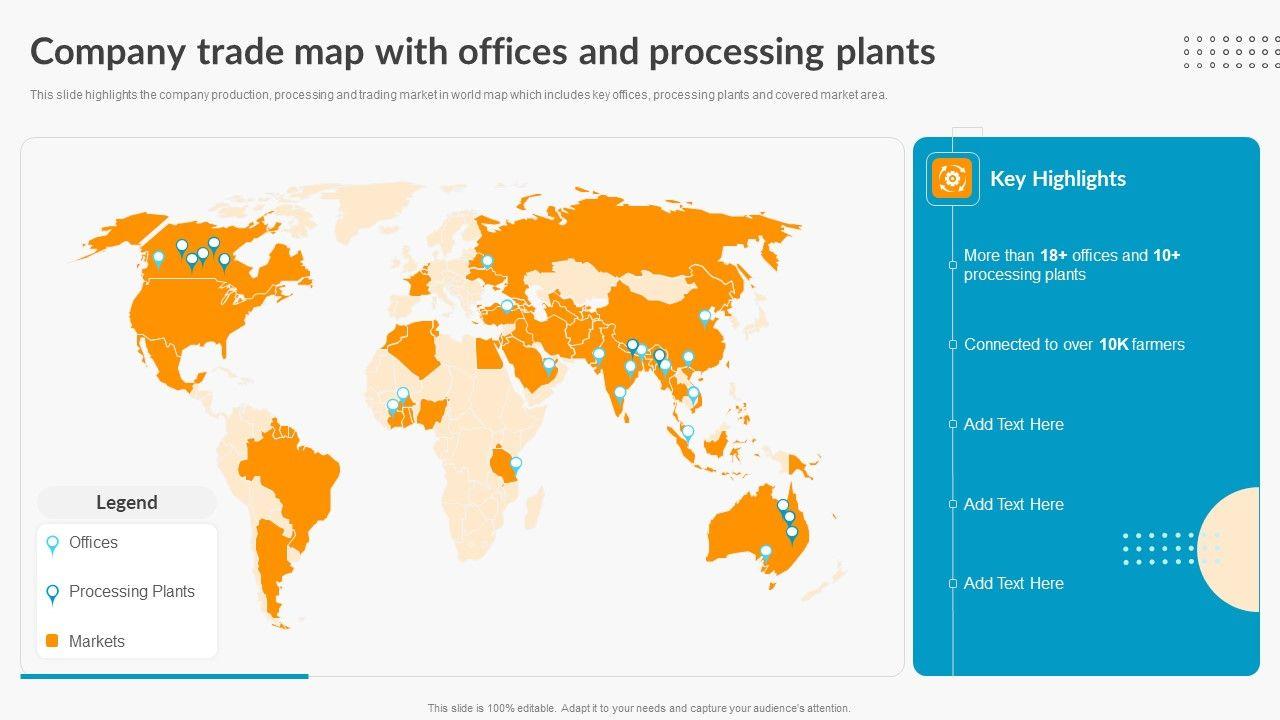The height and width of the screenshot is (720, 1280).
Task: Select the office pin on East Africa
Action: 516,466
